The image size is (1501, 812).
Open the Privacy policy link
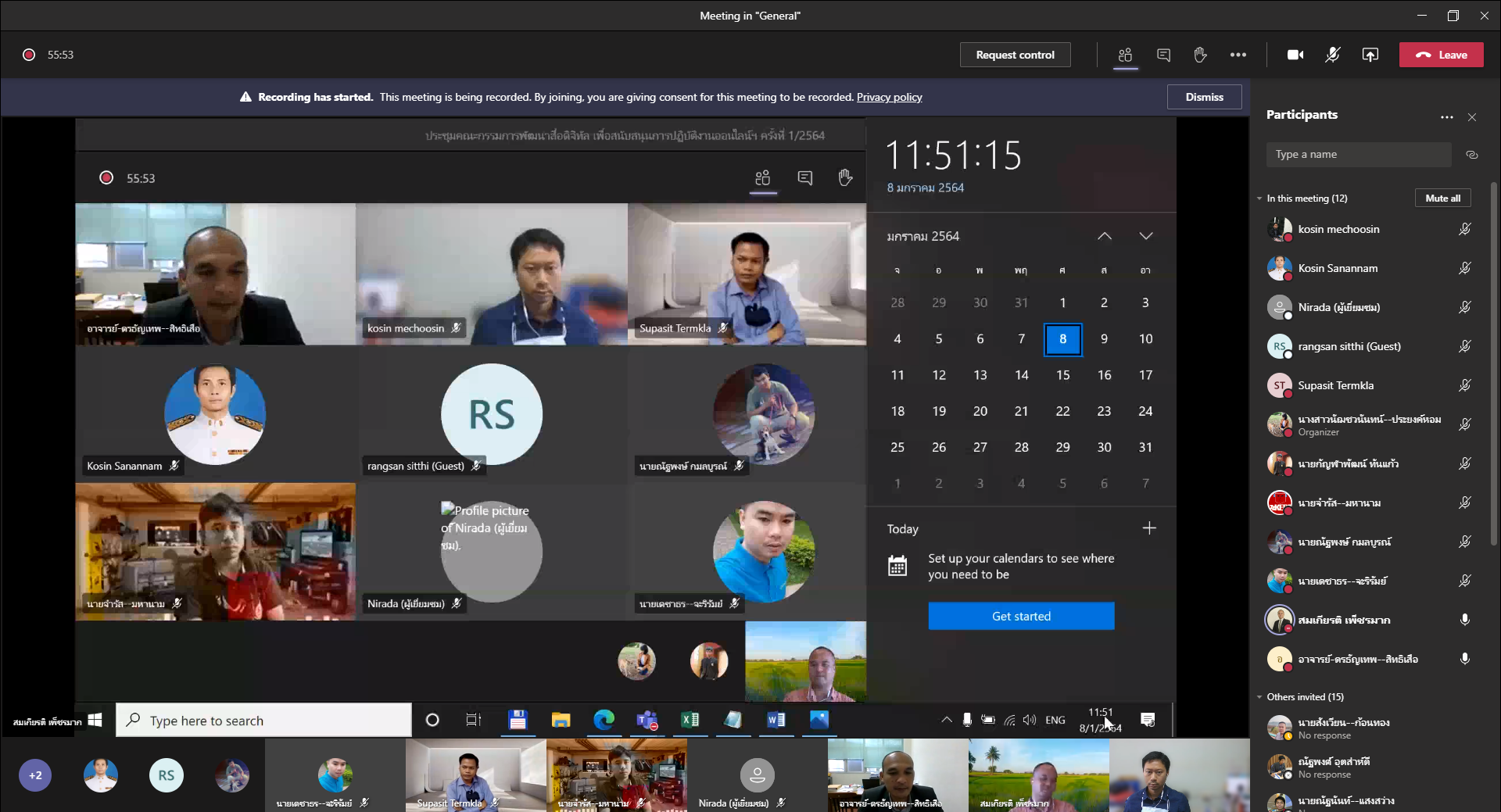point(889,97)
